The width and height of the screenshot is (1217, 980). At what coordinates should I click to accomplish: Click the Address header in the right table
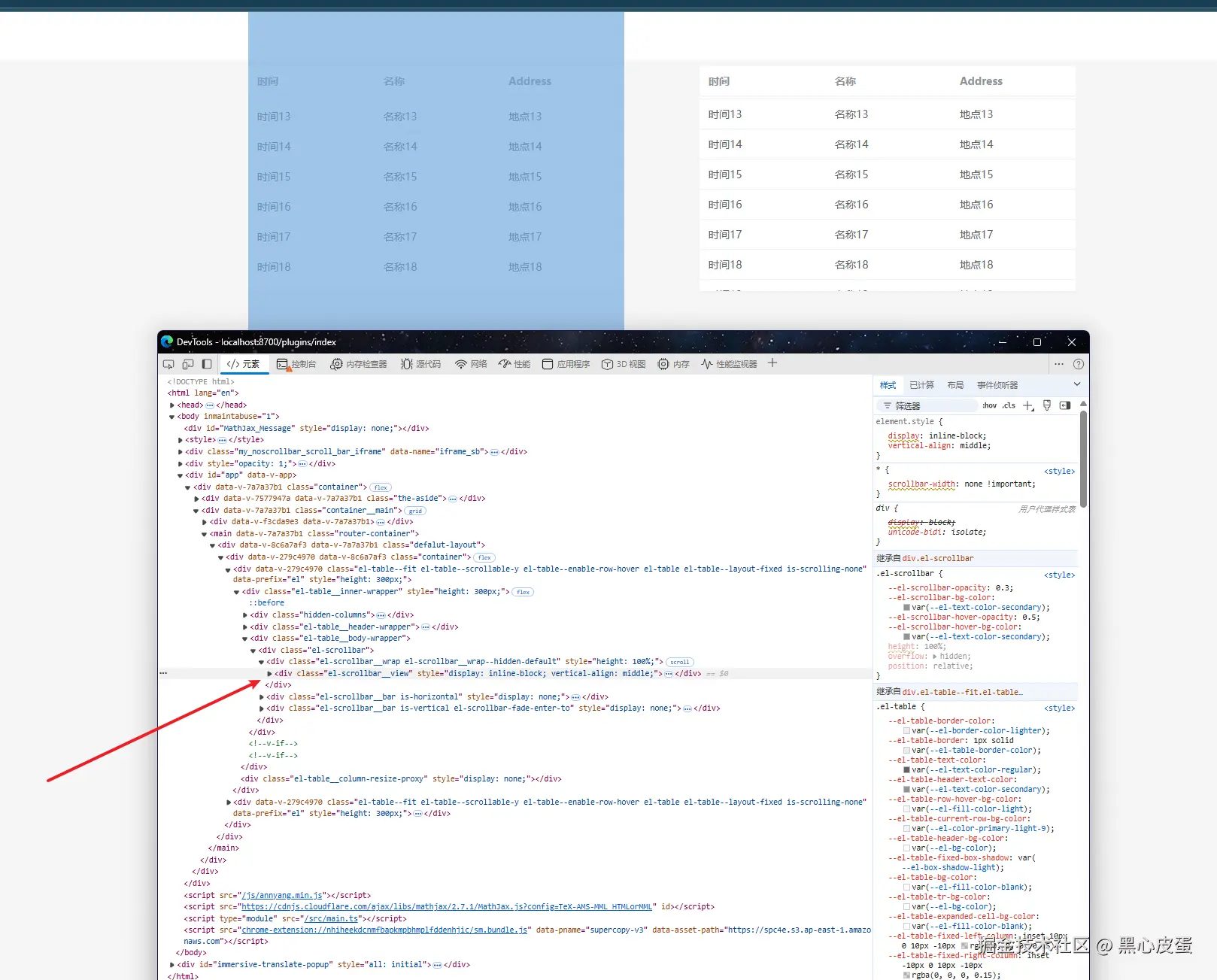(981, 81)
